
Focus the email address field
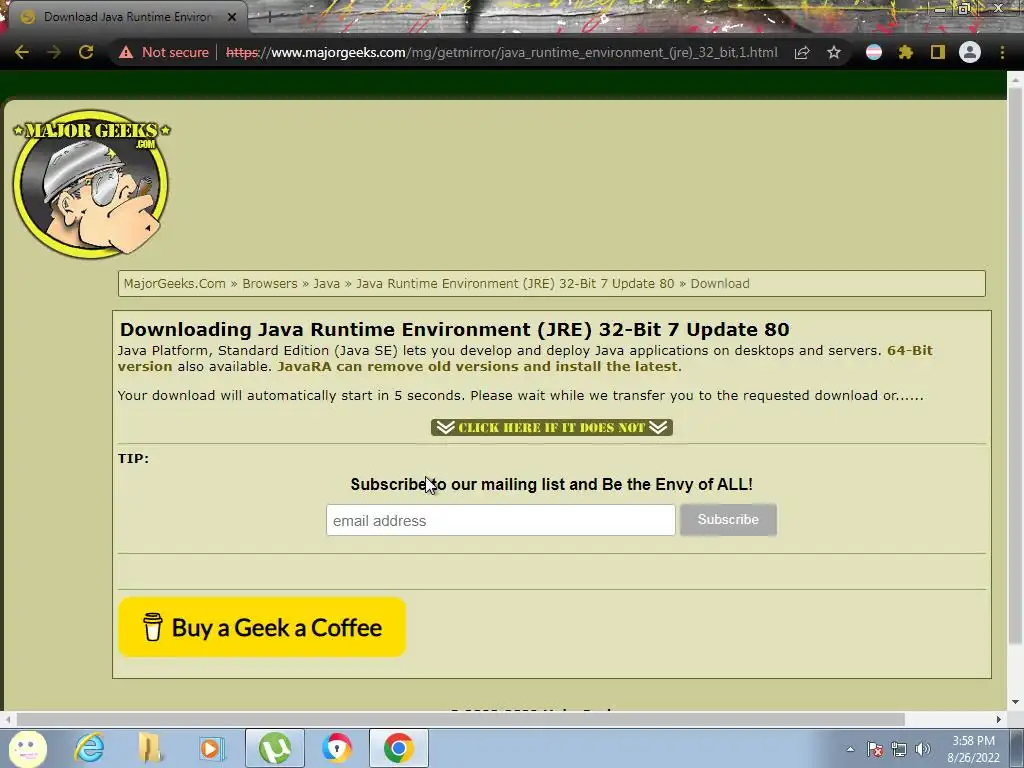pyautogui.click(x=501, y=520)
